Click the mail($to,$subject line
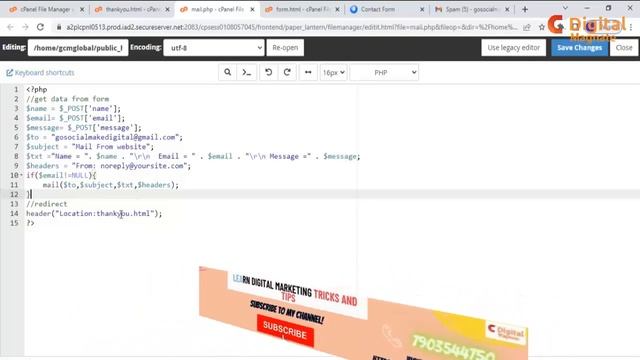The width and height of the screenshot is (640, 360). click(x=111, y=184)
